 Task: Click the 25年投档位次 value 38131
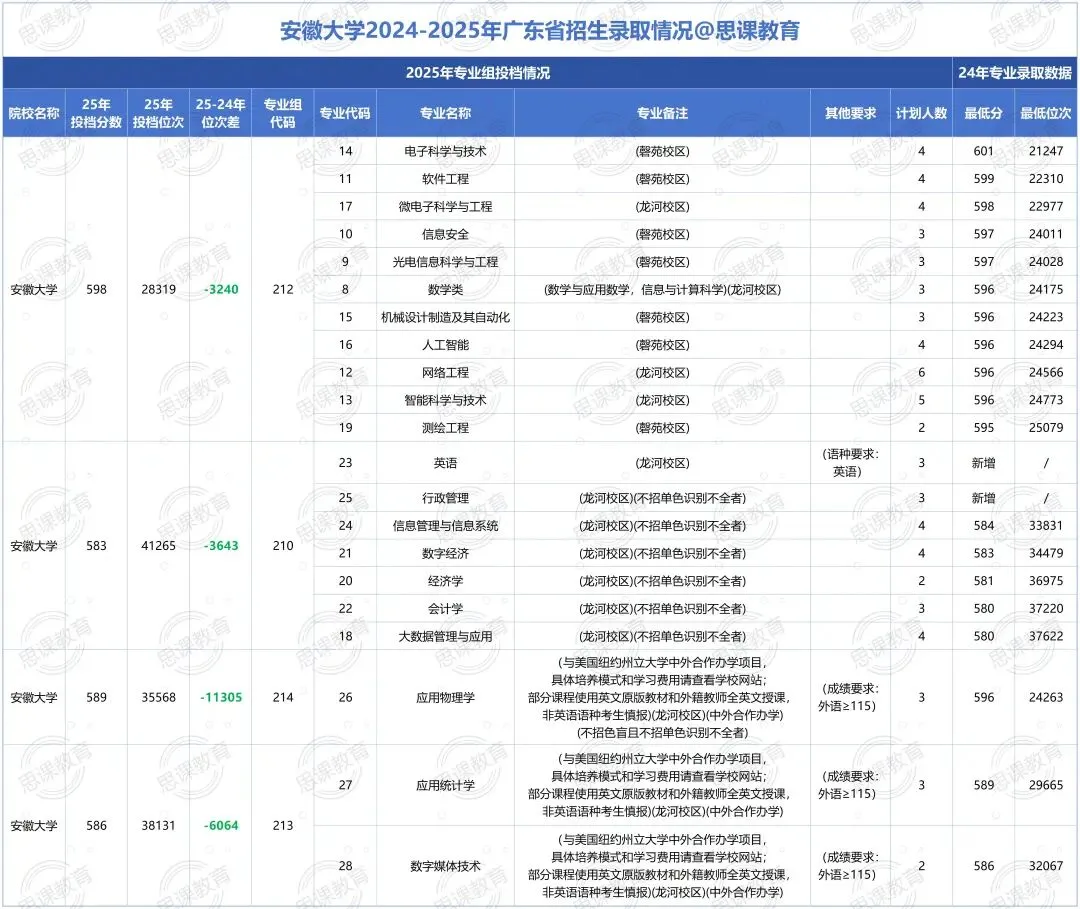click(x=158, y=826)
